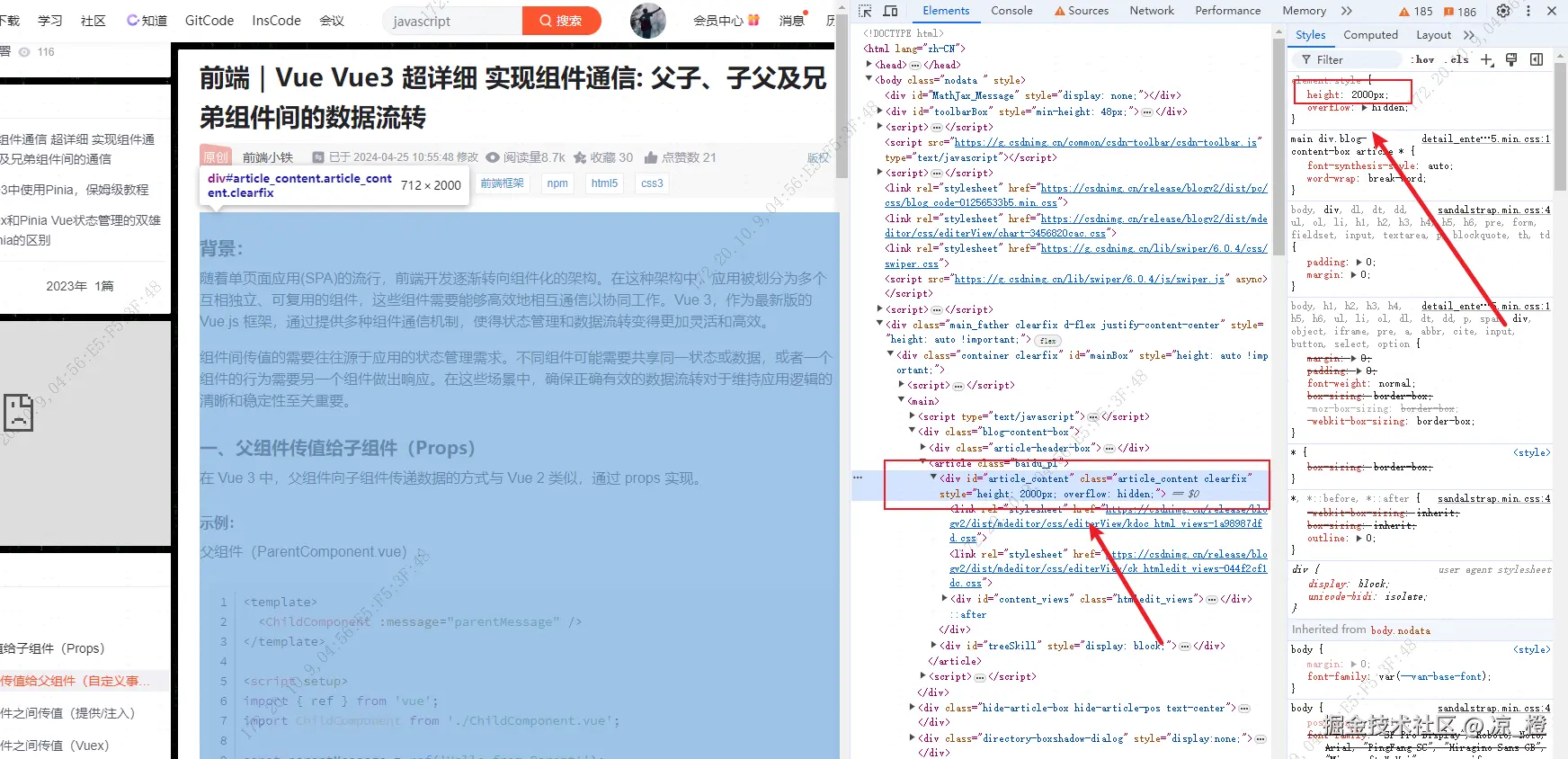This screenshot has height=759, width=1568.
Task: Expand the head element node
Action: point(869,65)
